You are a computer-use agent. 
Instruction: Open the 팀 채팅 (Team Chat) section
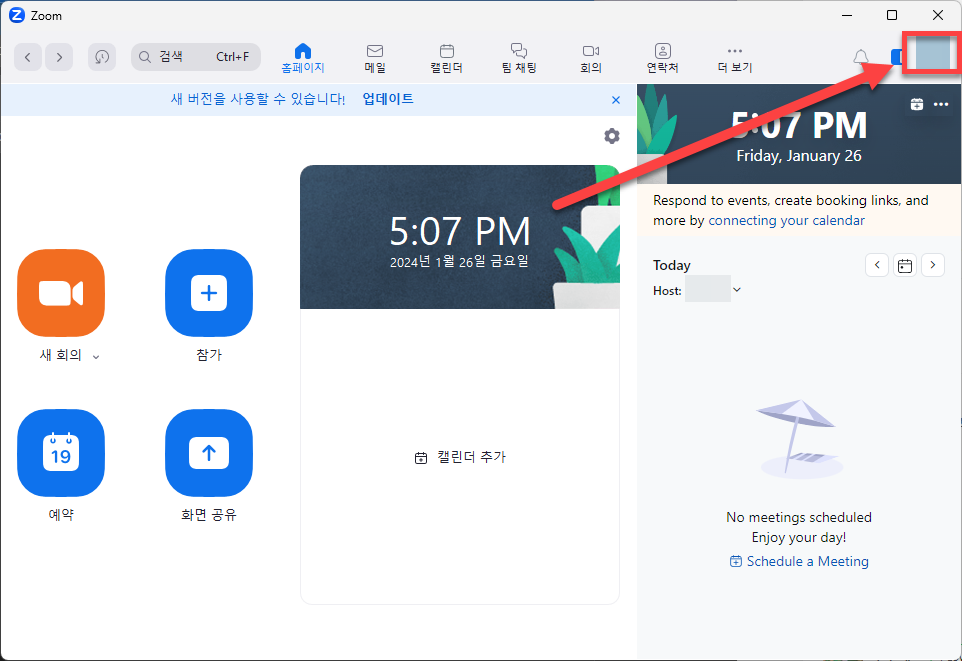[x=518, y=57]
